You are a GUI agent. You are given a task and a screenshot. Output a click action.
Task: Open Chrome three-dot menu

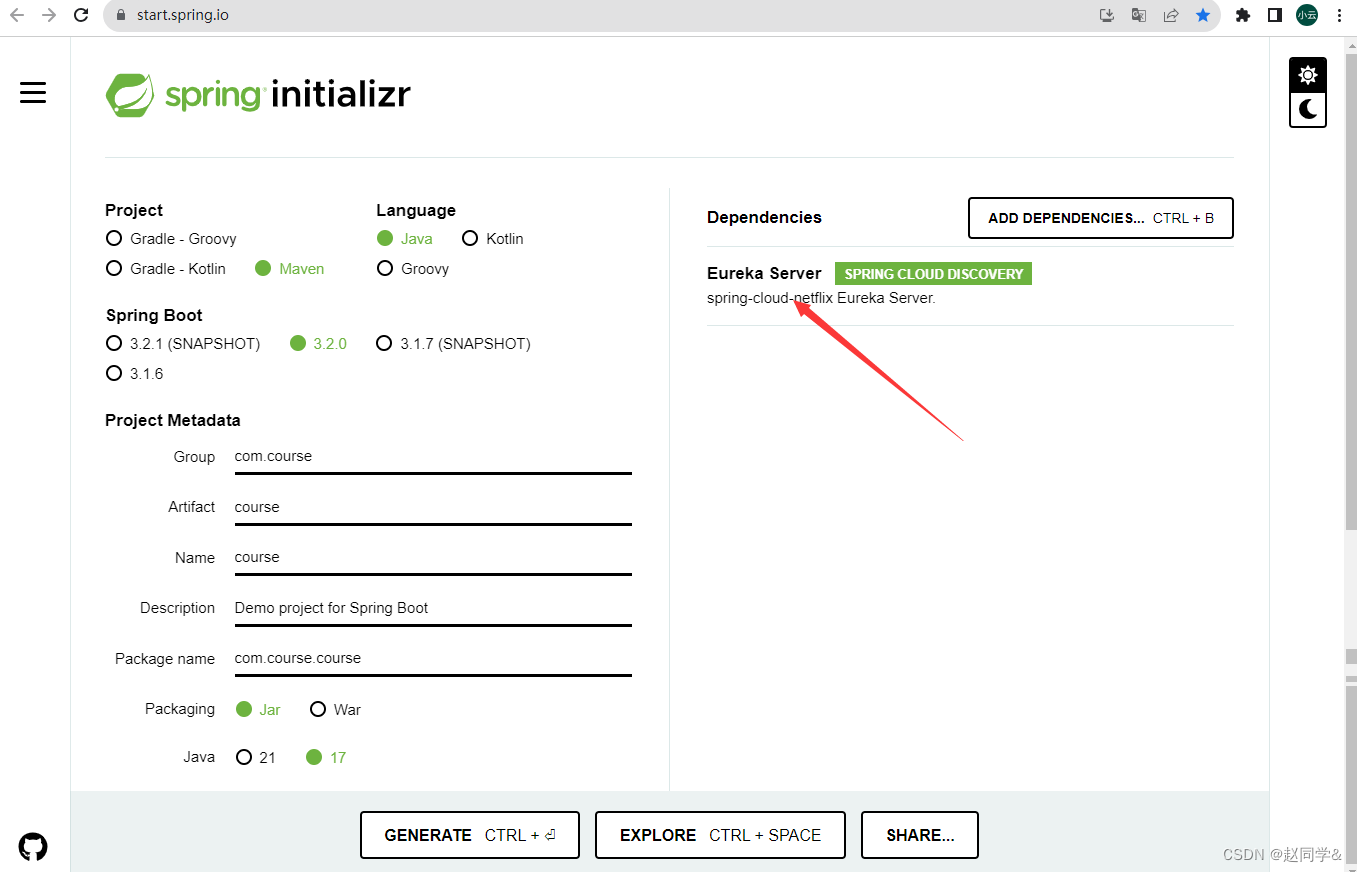pyautogui.click(x=1339, y=15)
